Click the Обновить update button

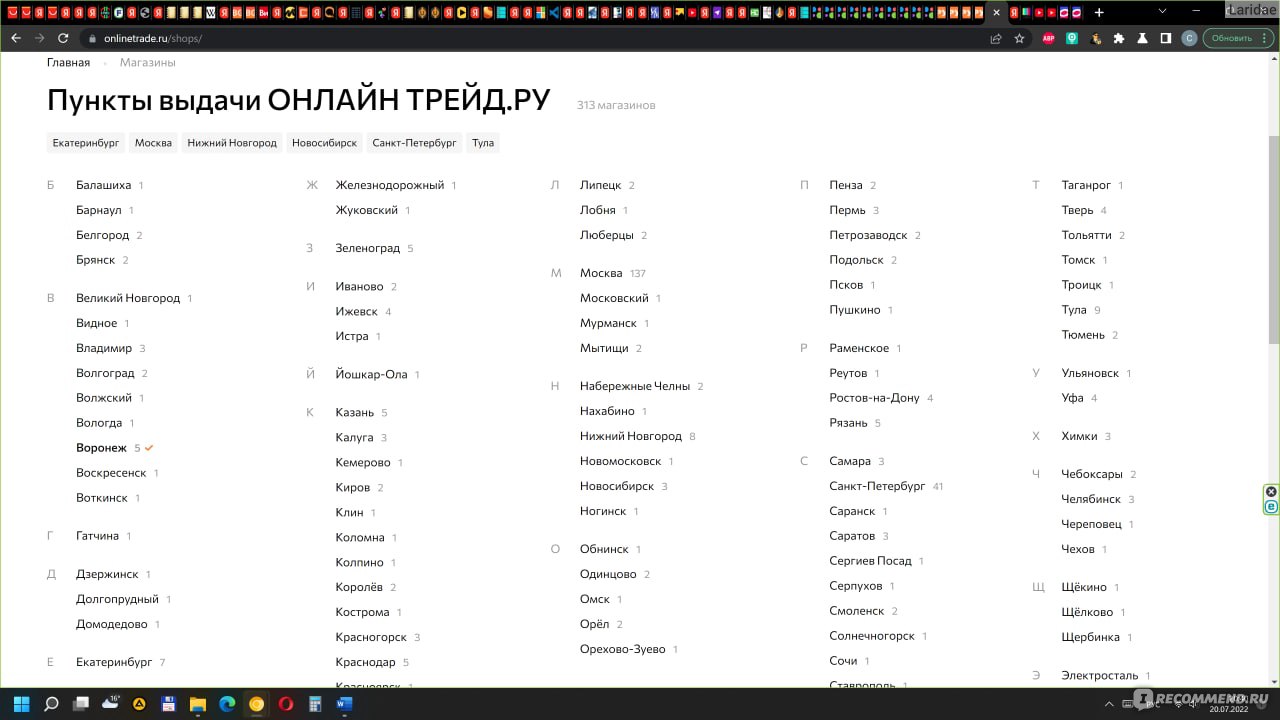[x=1236, y=38]
